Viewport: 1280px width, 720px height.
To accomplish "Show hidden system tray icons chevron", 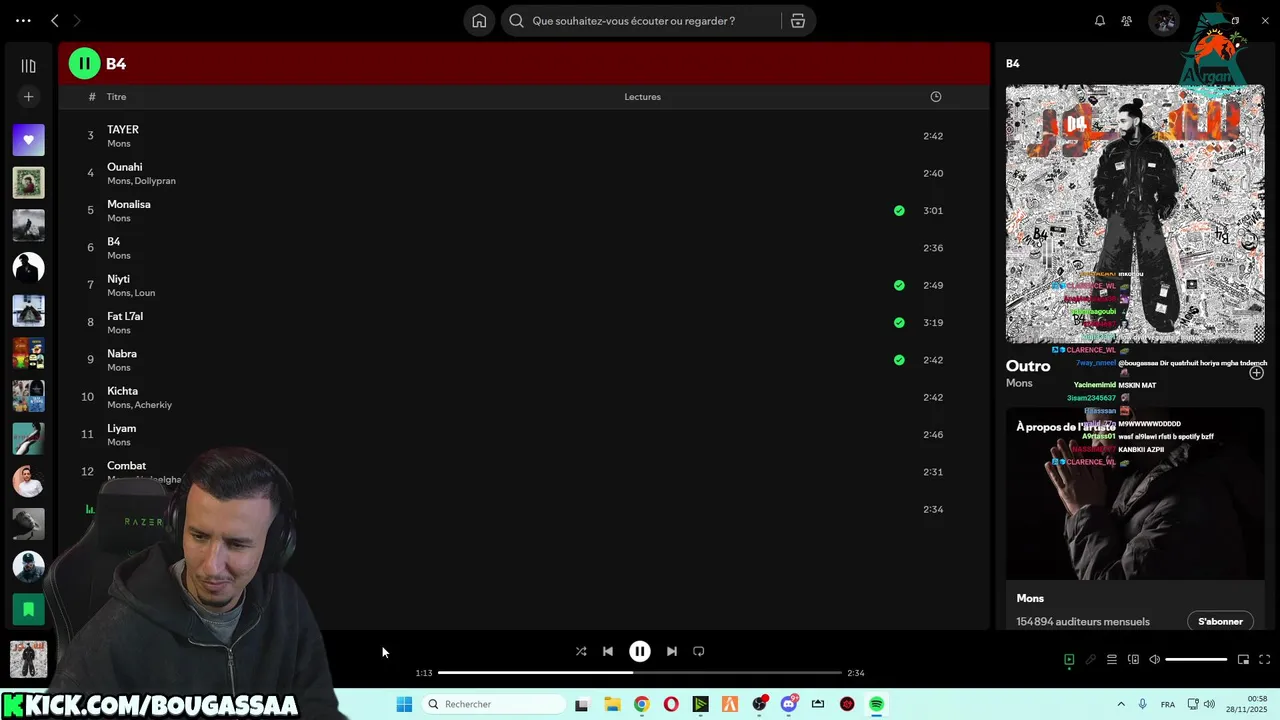I will (1120, 704).
